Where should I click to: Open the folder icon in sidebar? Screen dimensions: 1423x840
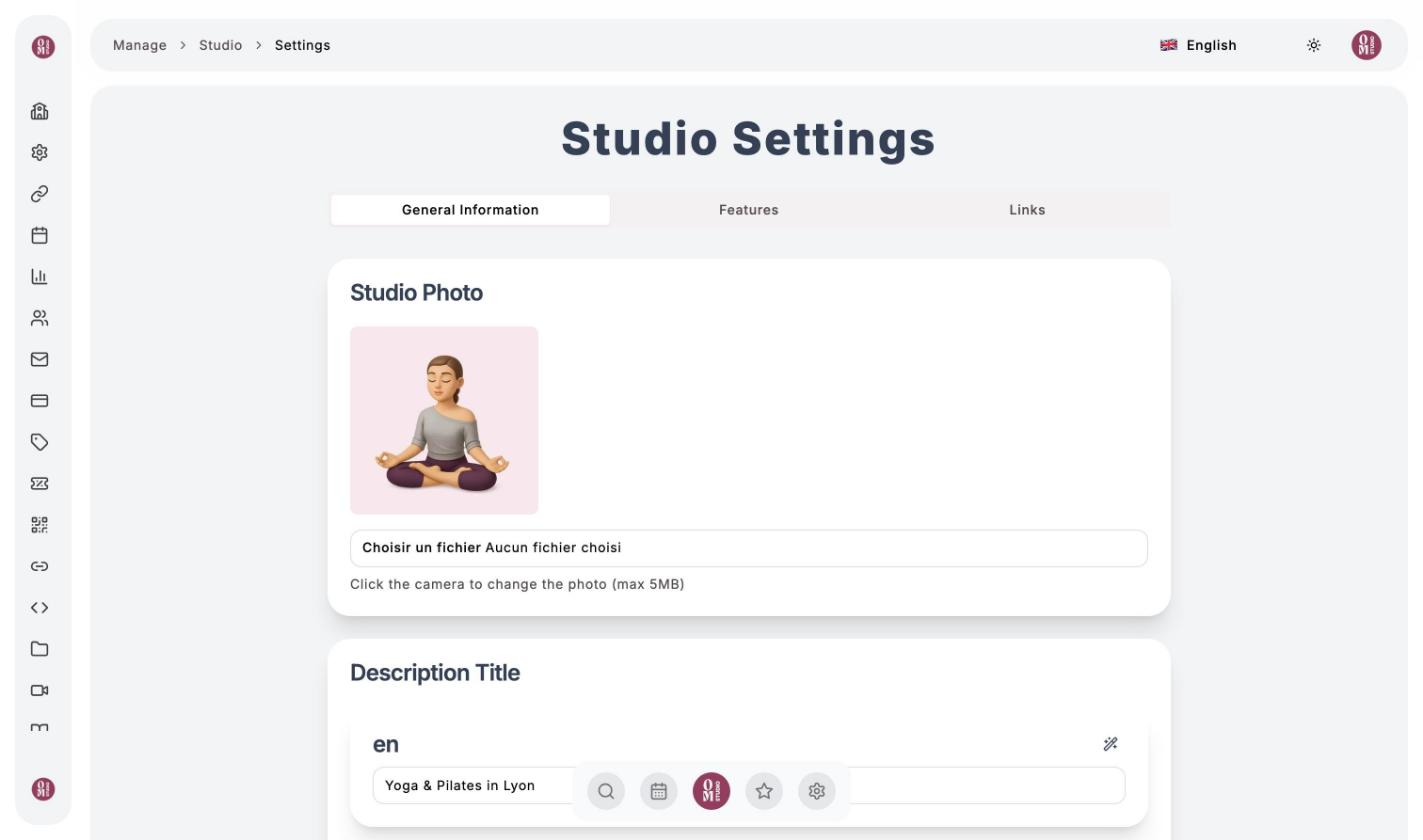pyautogui.click(x=40, y=649)
